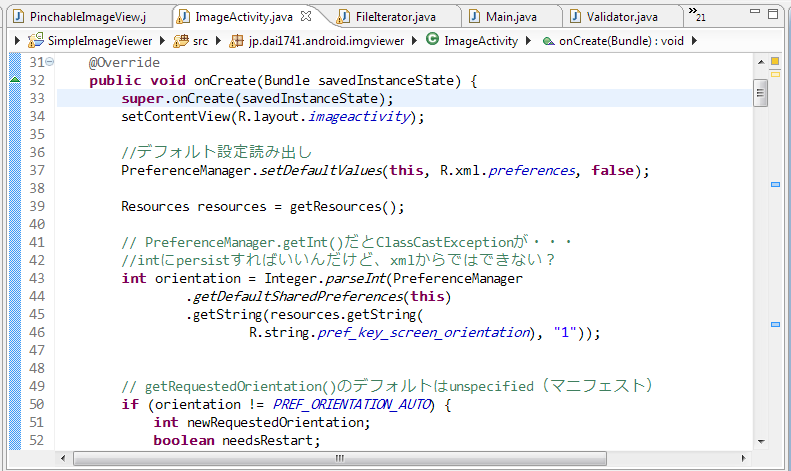791x471 pixels.
Task: Minimize the editor area
Action: tap(755, 11)
